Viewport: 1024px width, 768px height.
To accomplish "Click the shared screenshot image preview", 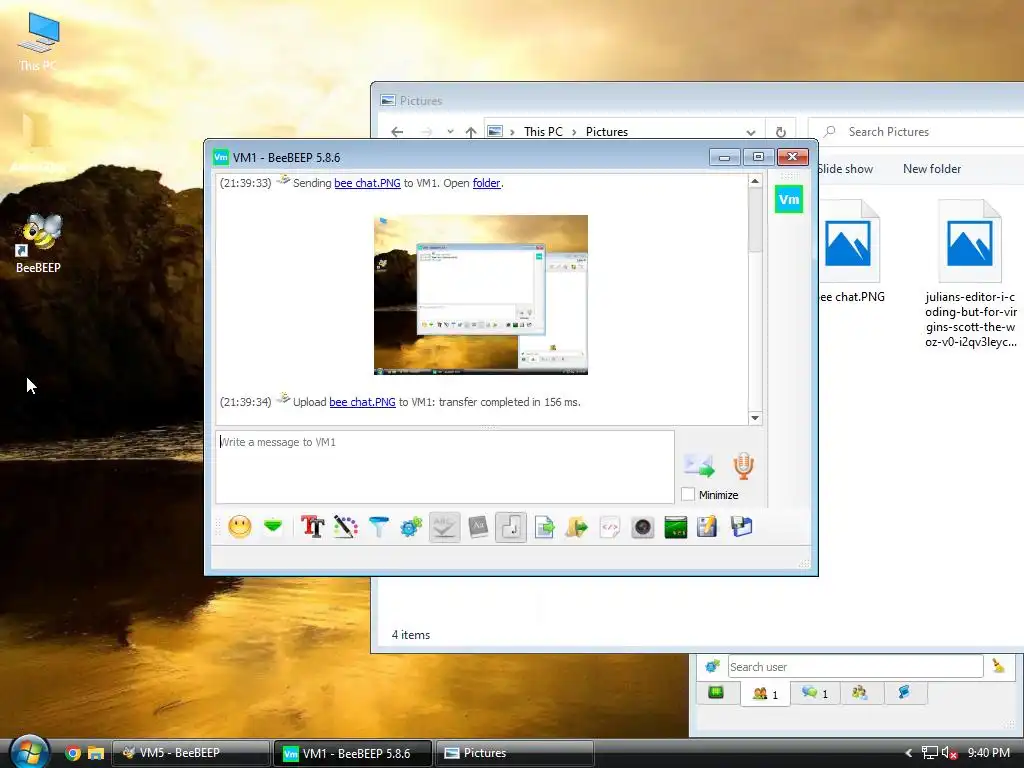I will coord(481,295).
